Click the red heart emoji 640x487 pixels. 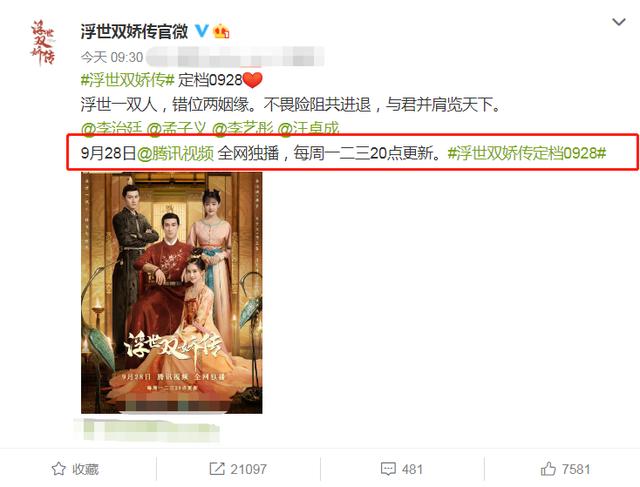click(253, 80)
